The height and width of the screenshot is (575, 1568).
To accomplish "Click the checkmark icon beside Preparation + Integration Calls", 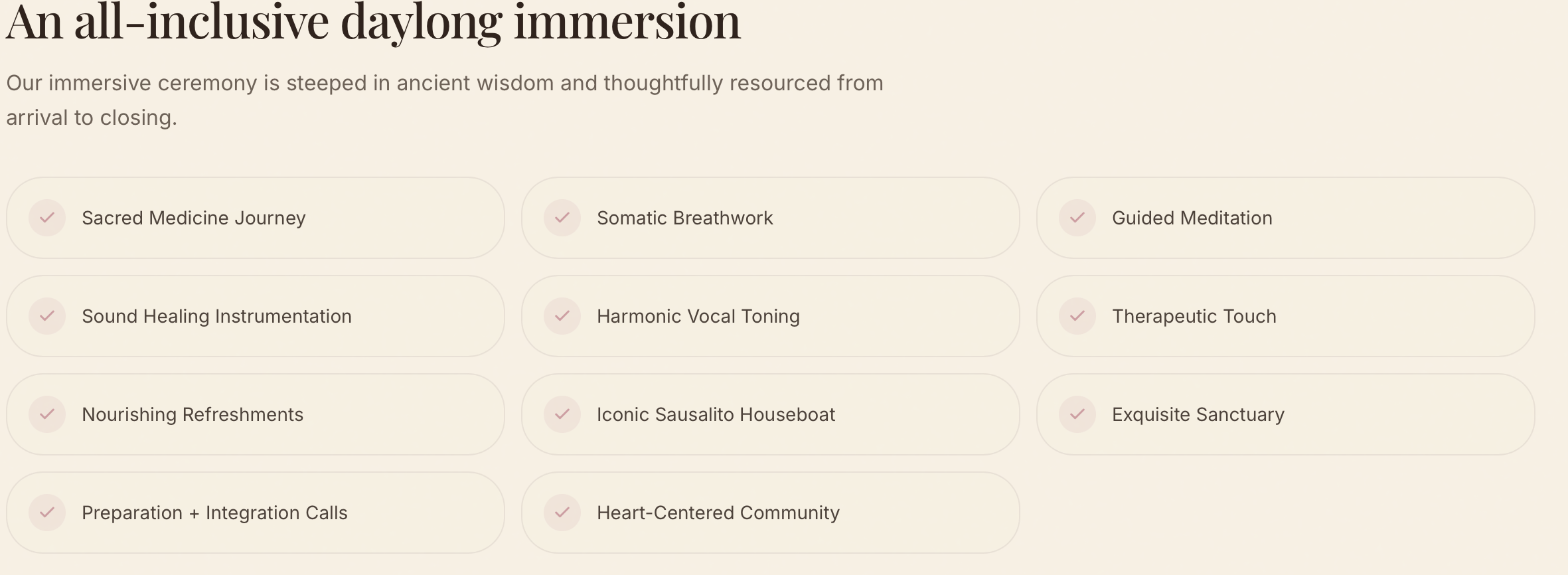I will pos(47,513).
